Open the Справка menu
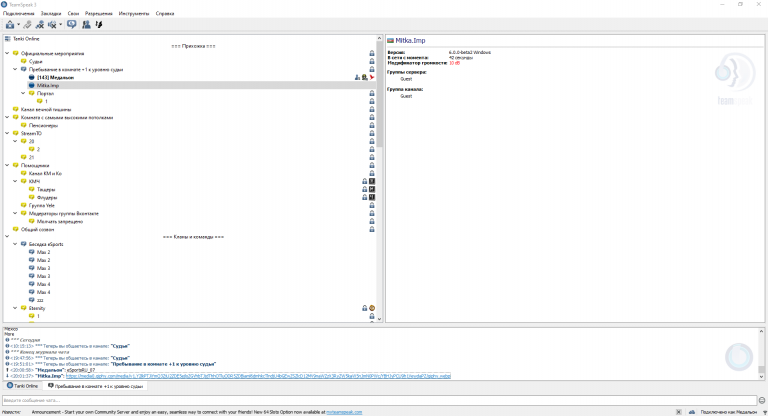Viewport: 768px width, 416px height. click(165, 13)
